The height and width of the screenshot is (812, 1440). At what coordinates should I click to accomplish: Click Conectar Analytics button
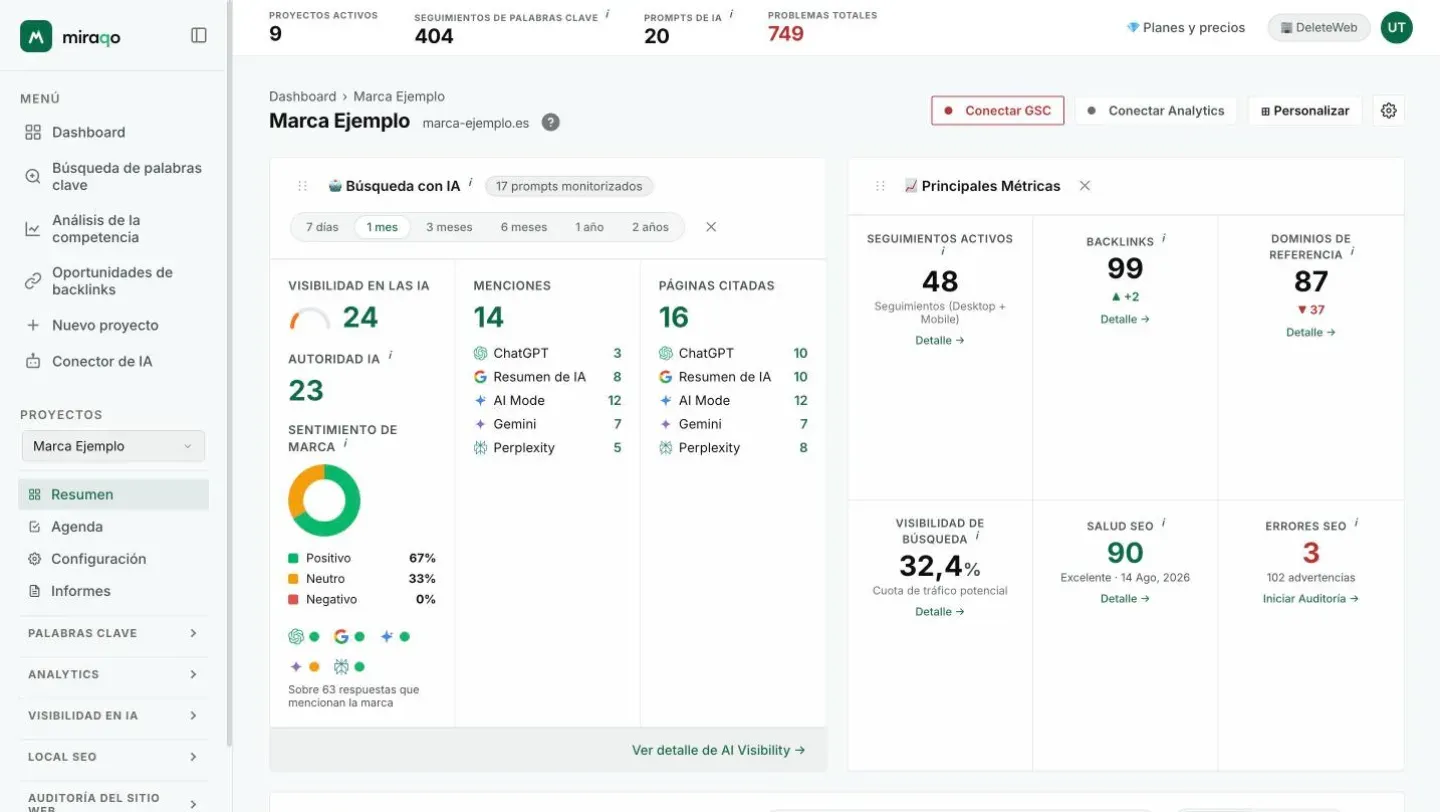click(x=1156, y=110)
